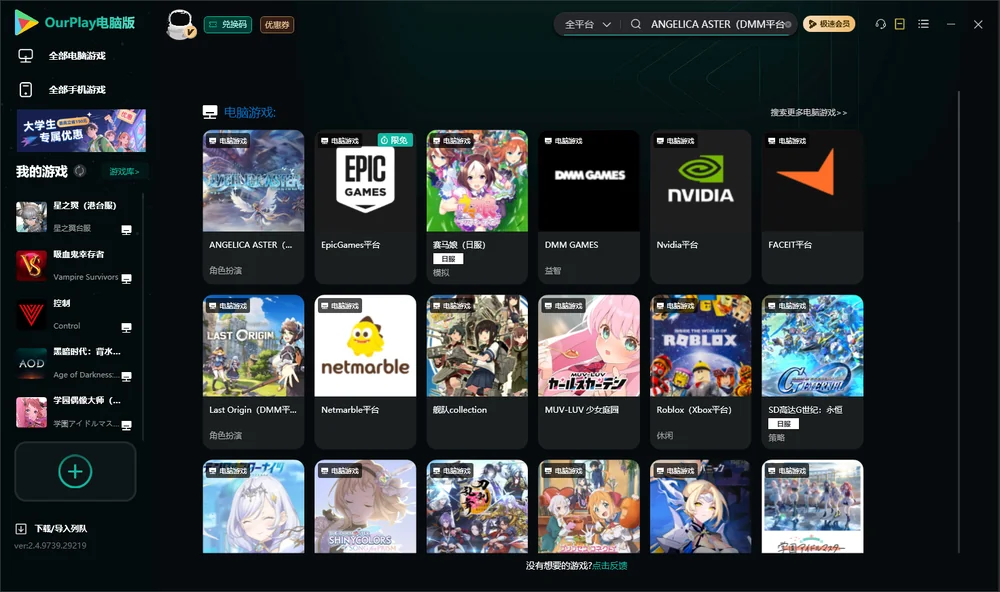Click 日服 tag on SD高达G世纪 card
Image resolution: width=1000 pixels, height=592 pixels.
coord(784,424)
